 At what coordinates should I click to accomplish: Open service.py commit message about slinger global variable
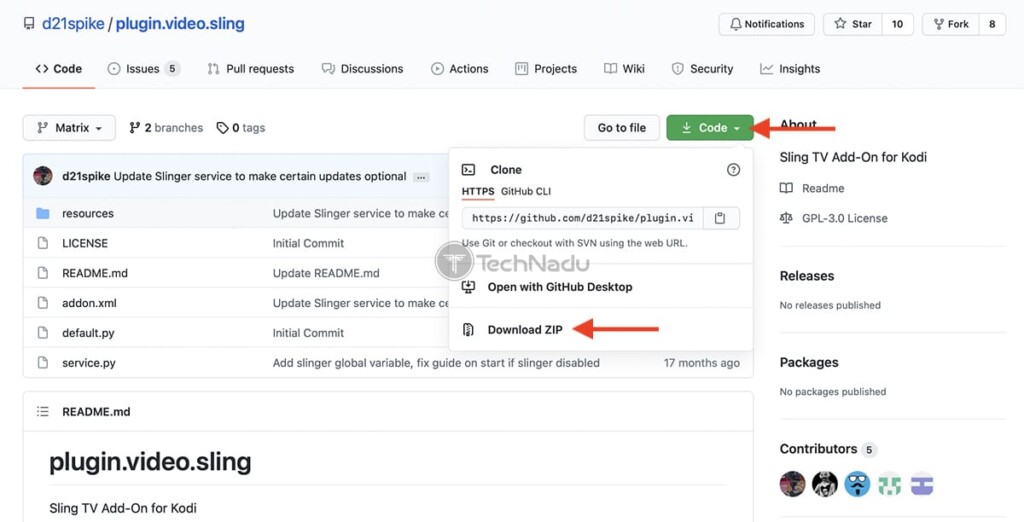[436, 363]
